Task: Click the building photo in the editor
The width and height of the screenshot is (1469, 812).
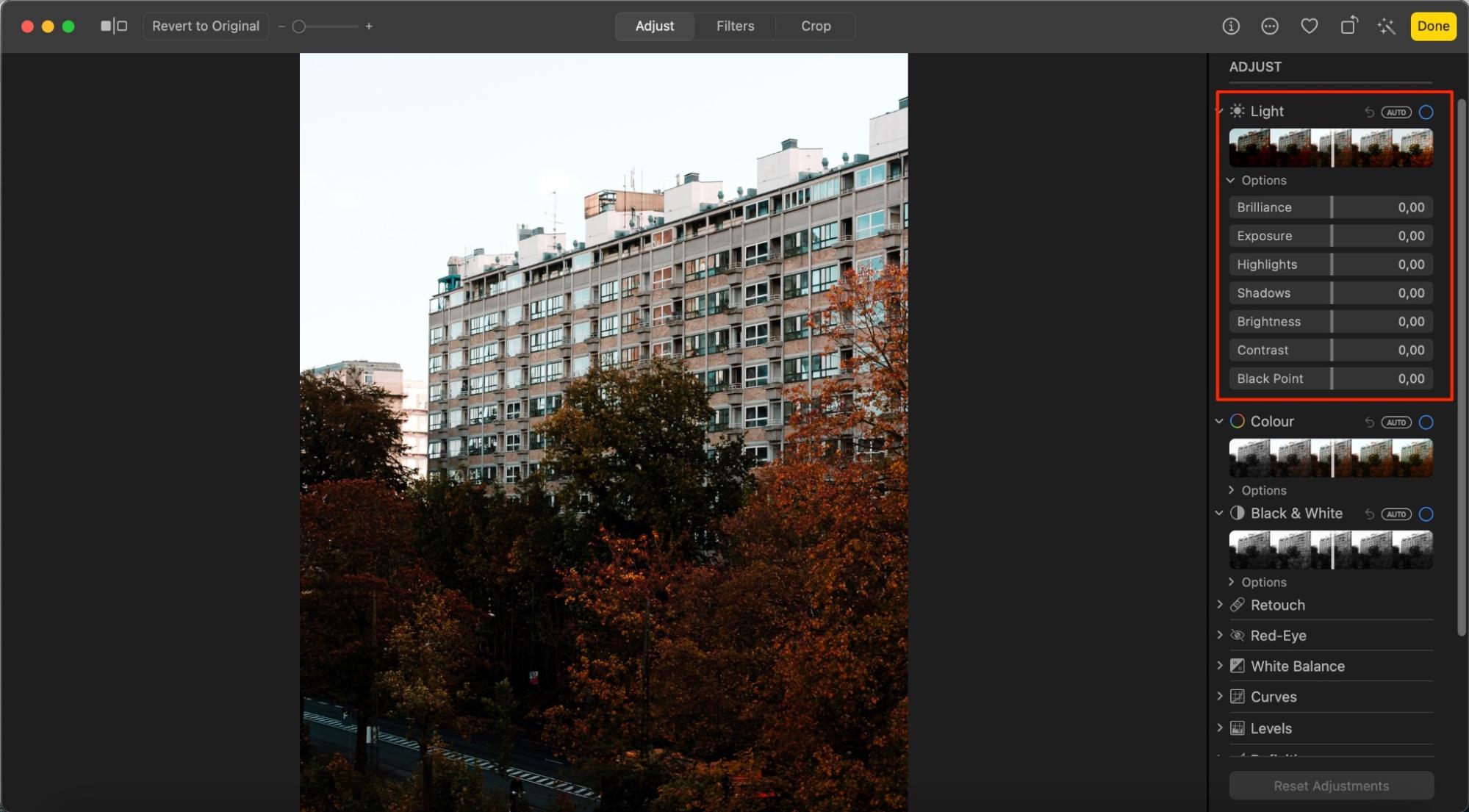Action: pyautogui.click(x=603, y=432)
